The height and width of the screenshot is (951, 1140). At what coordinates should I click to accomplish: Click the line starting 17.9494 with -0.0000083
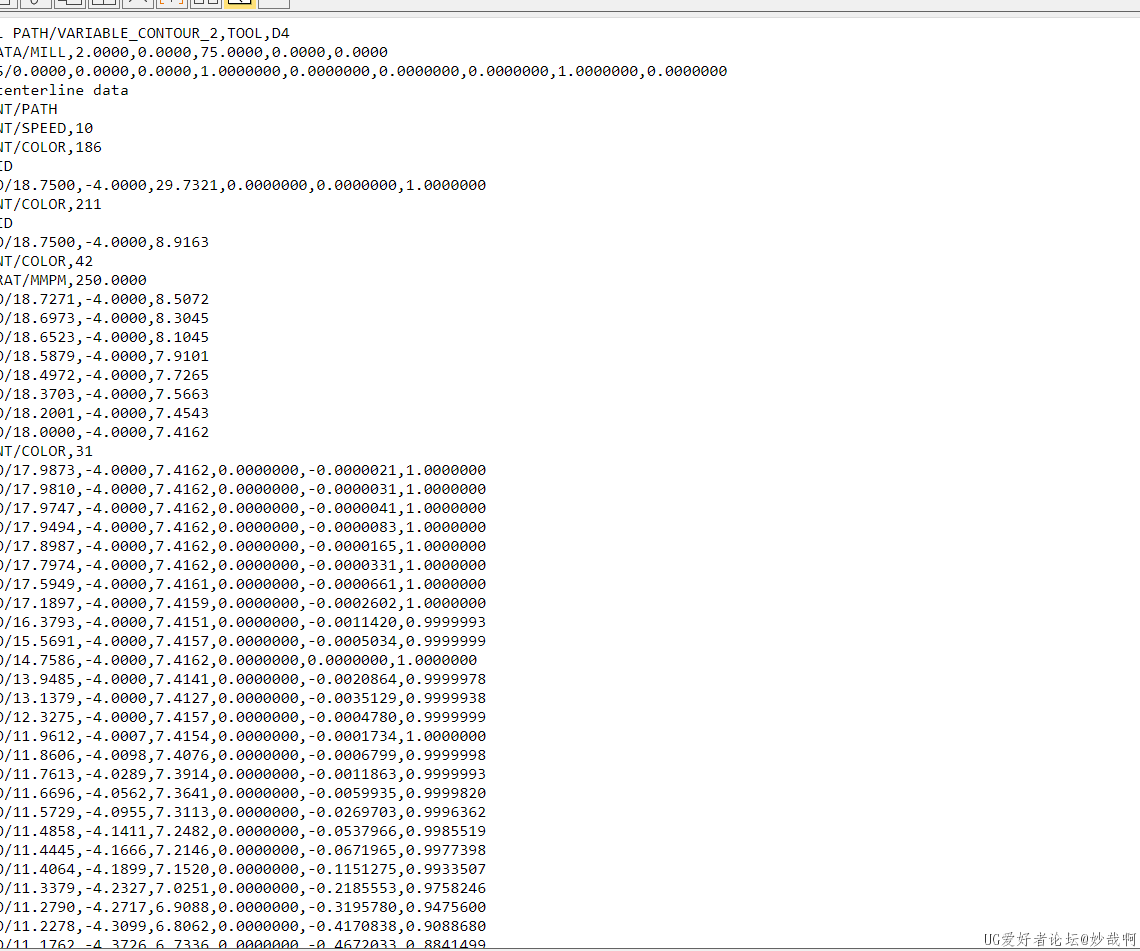pyautogui.click(x=243, y=527)
